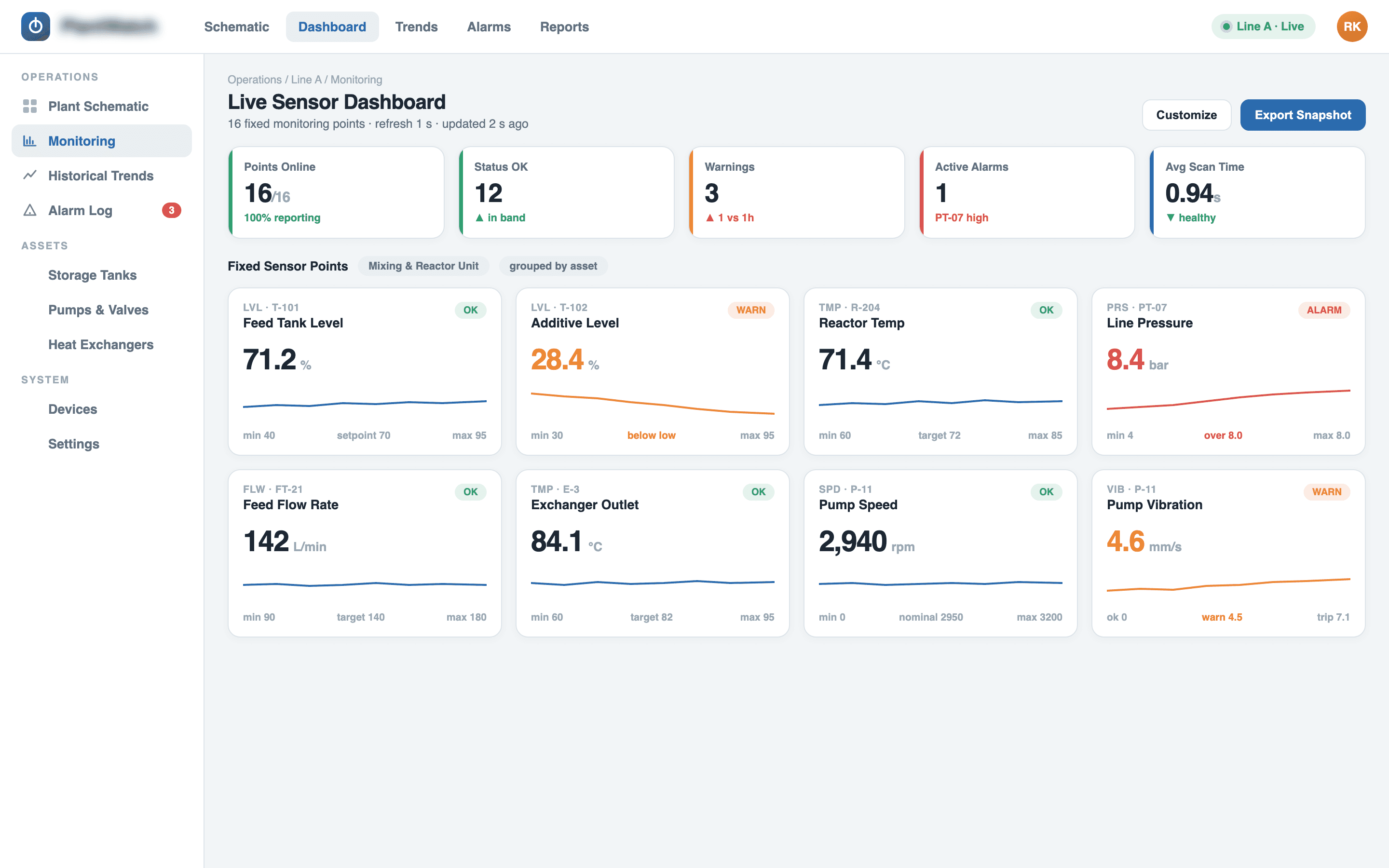This screenshot has height=868, width=1389.
Task: Click the Historical Trends line icon
Action: pyautogui.click(x=30, y=175)
